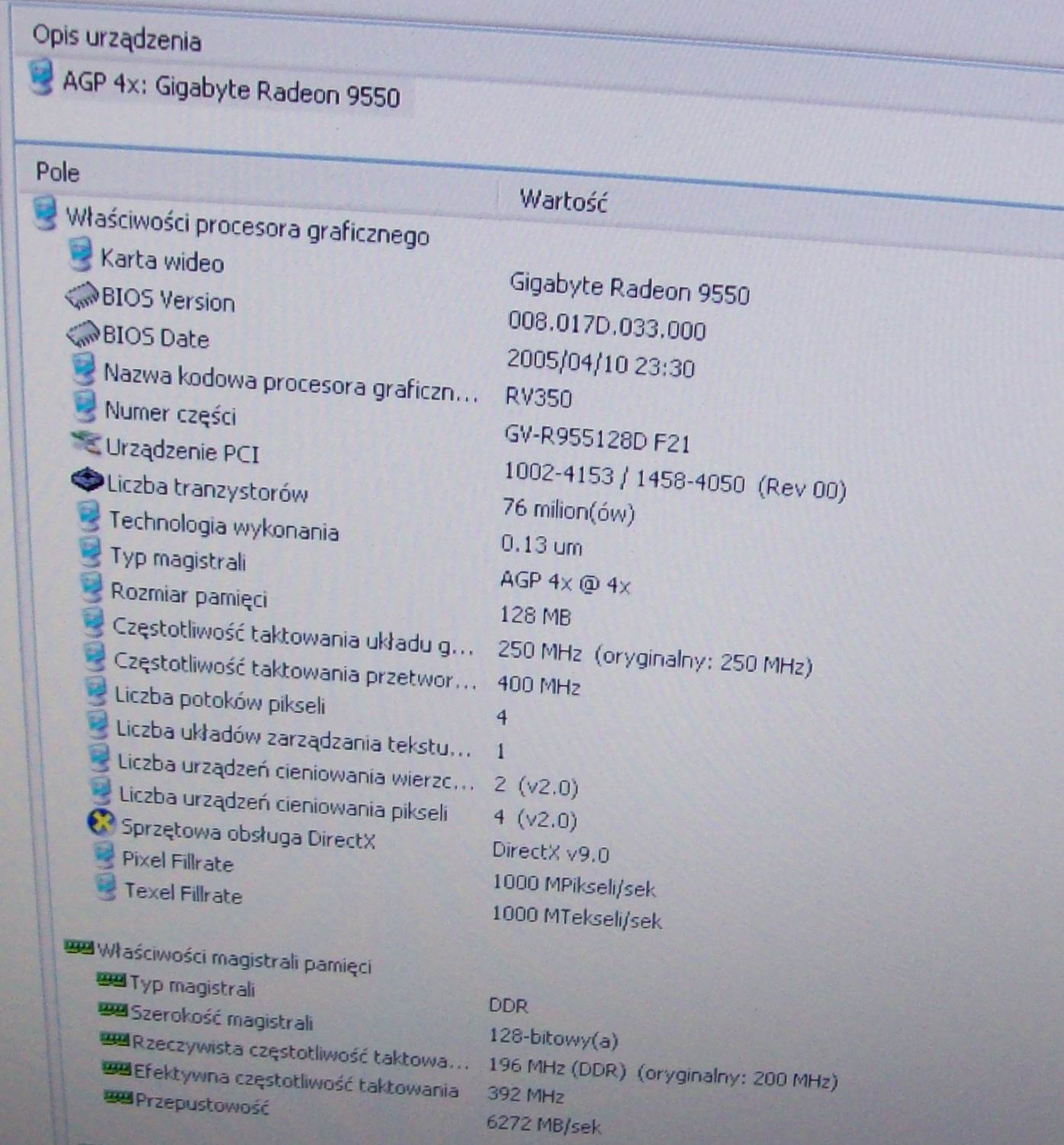Click the Rozmiar pamięci row icon
The image size is (1064, 1145).
92,587
